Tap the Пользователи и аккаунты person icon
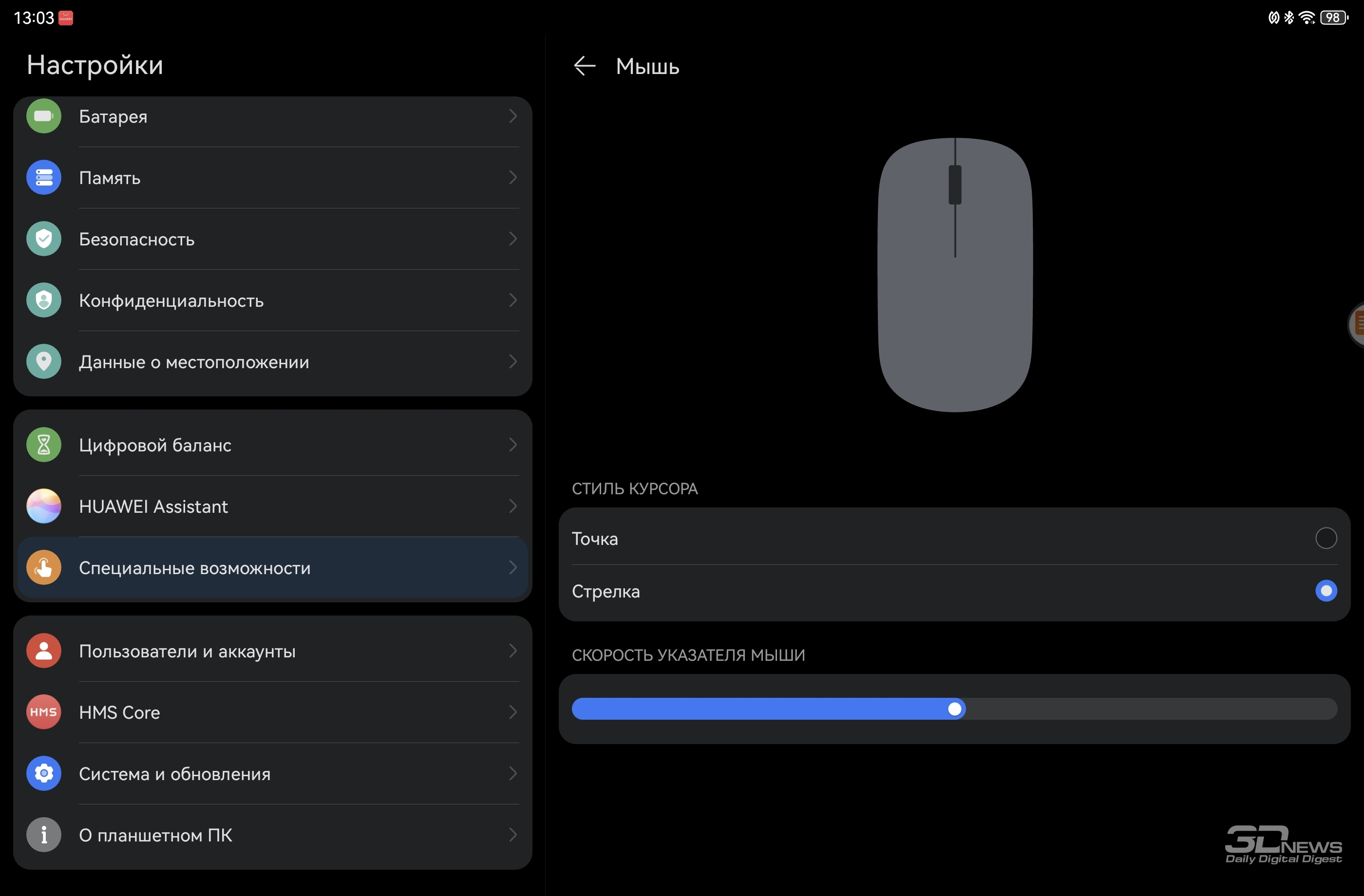This screenshot has height=896, width=1364. coord(43,651)
